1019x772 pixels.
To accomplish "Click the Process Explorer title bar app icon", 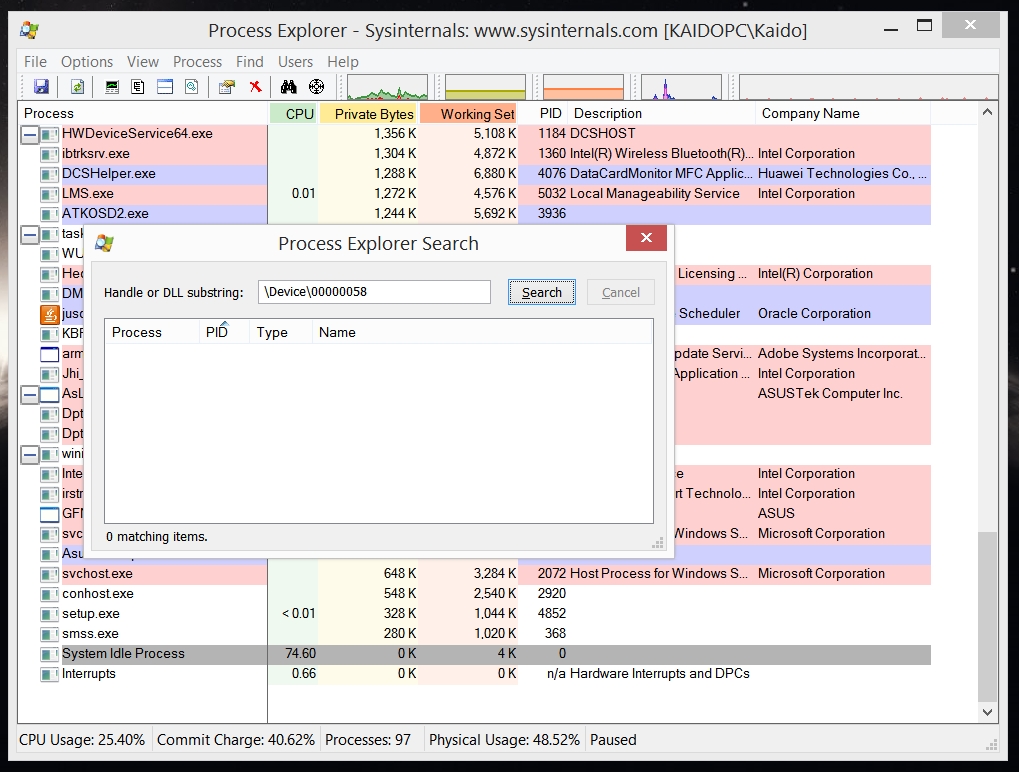I will (x=30, y=30).
